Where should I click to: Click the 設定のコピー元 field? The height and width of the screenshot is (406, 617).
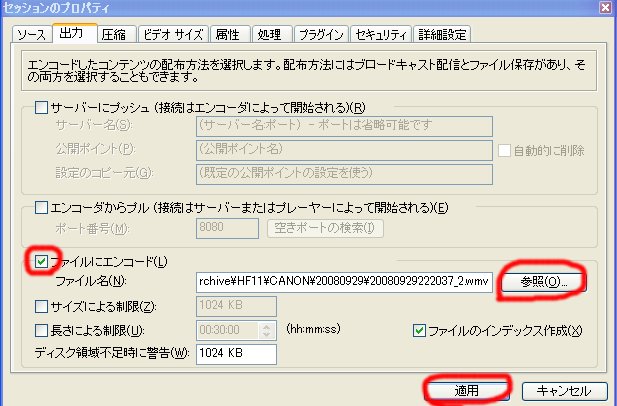point(344,174)
